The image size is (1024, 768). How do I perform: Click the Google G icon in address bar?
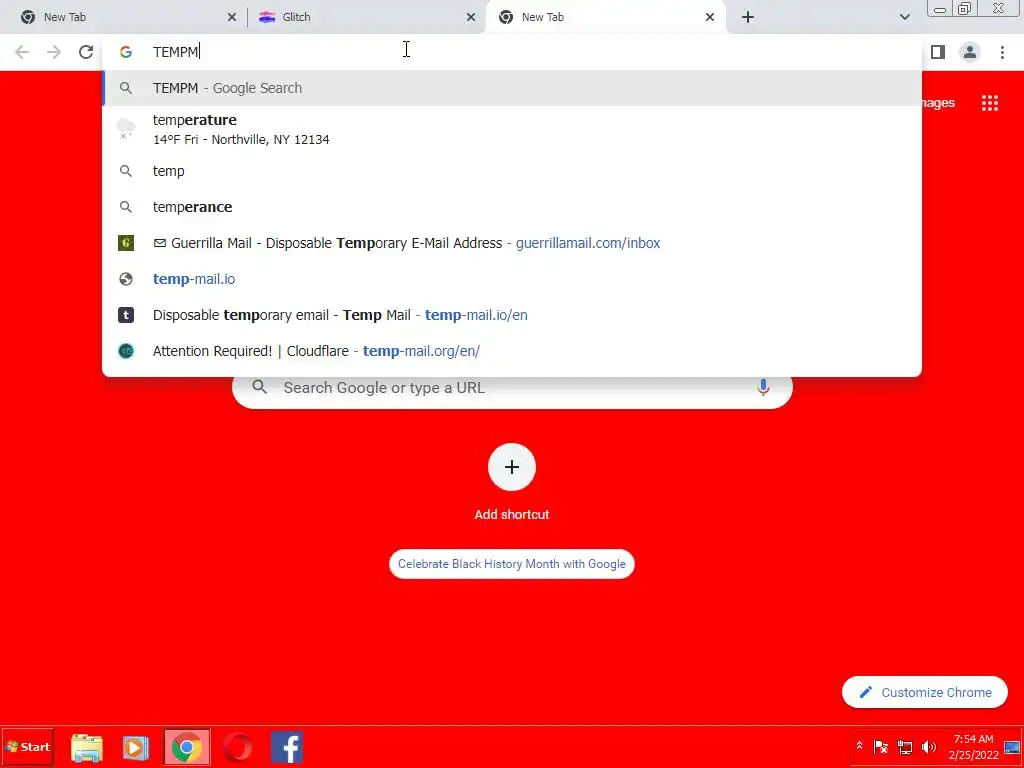click(126, 52)
